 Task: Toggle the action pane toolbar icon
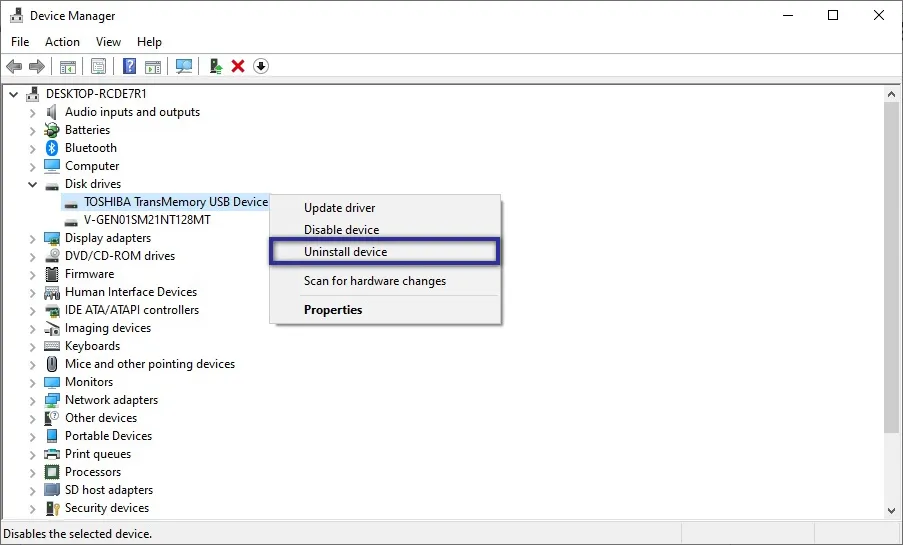coord(153,66)
